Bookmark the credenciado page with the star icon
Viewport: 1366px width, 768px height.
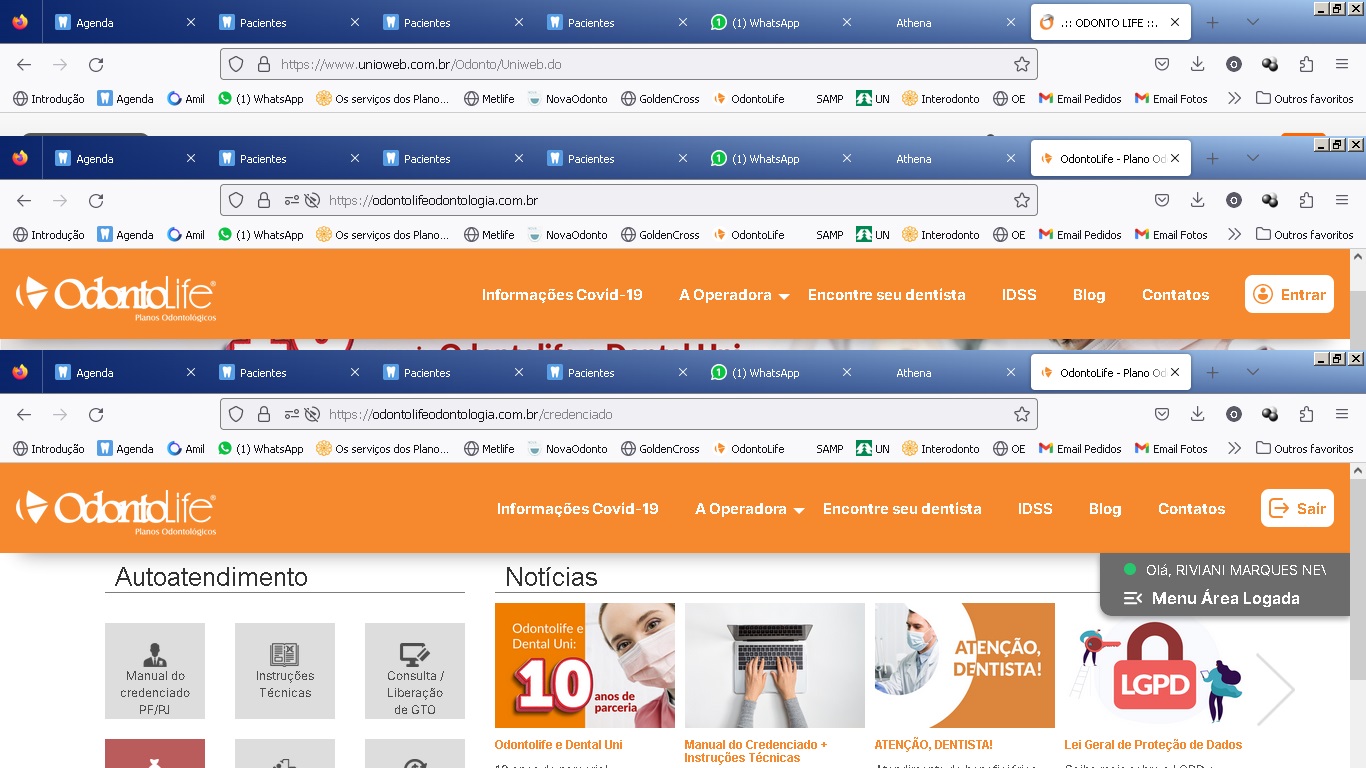click(x=1021, y=414)
